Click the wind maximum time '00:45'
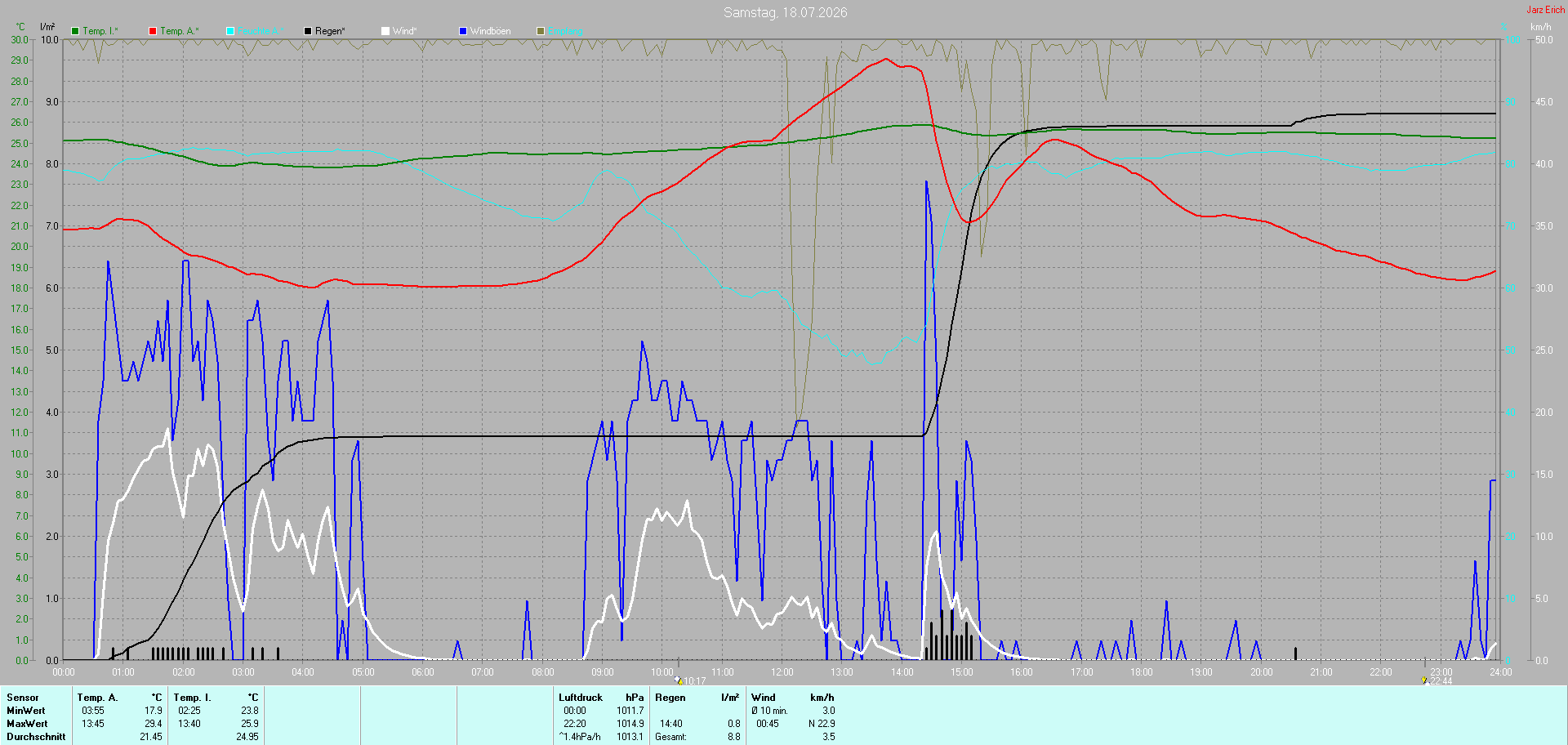 (768, 724)
